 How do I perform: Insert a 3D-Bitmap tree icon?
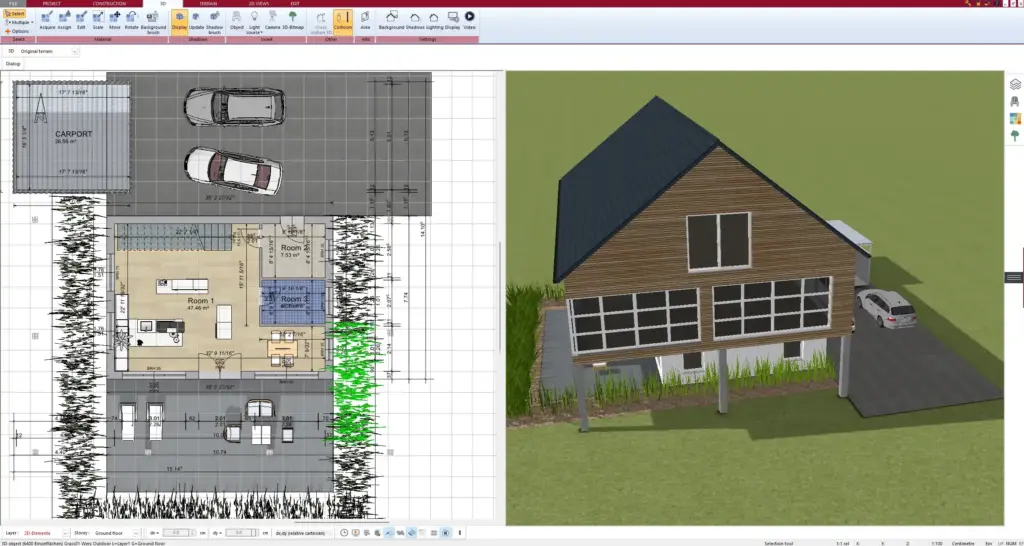click(x=293, y=20)
